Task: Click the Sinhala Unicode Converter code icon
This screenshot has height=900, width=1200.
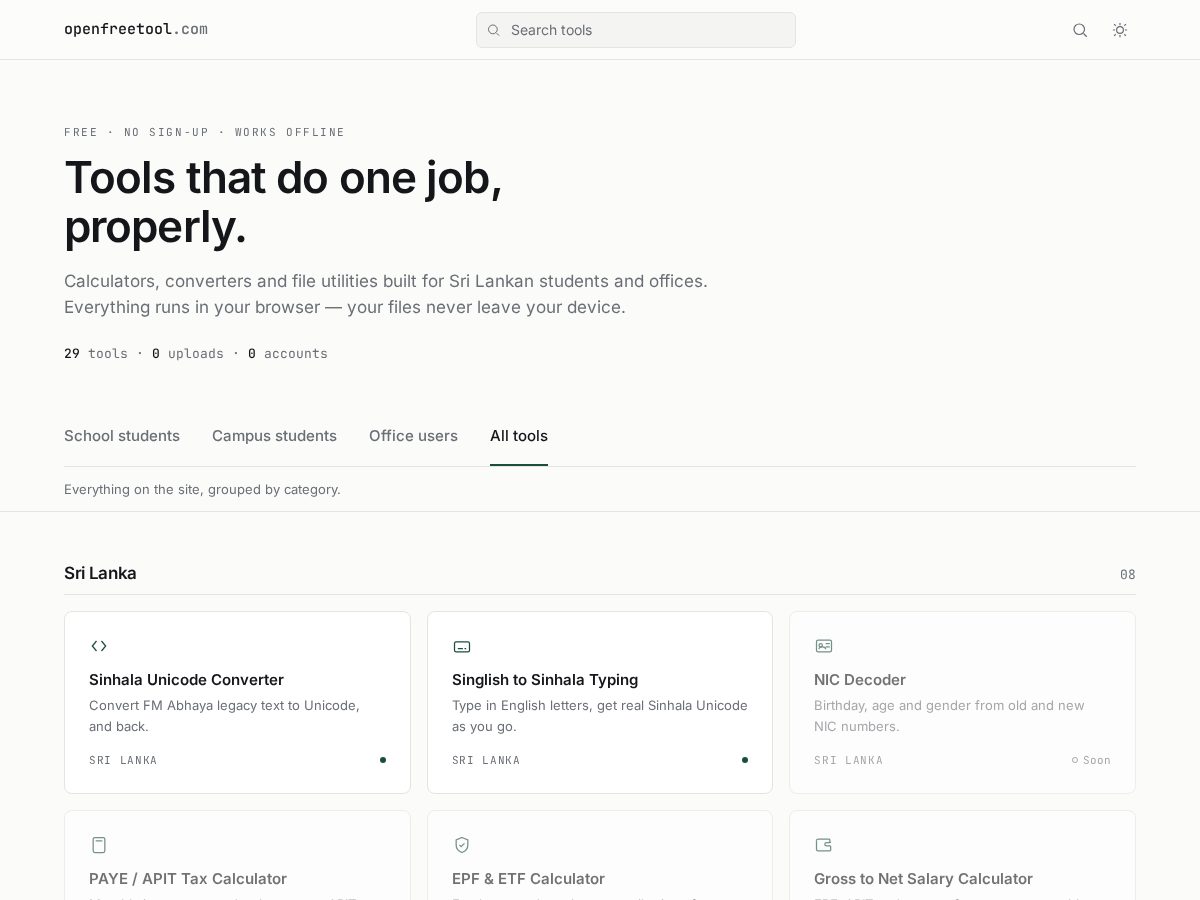Action: tap(99, 646)
